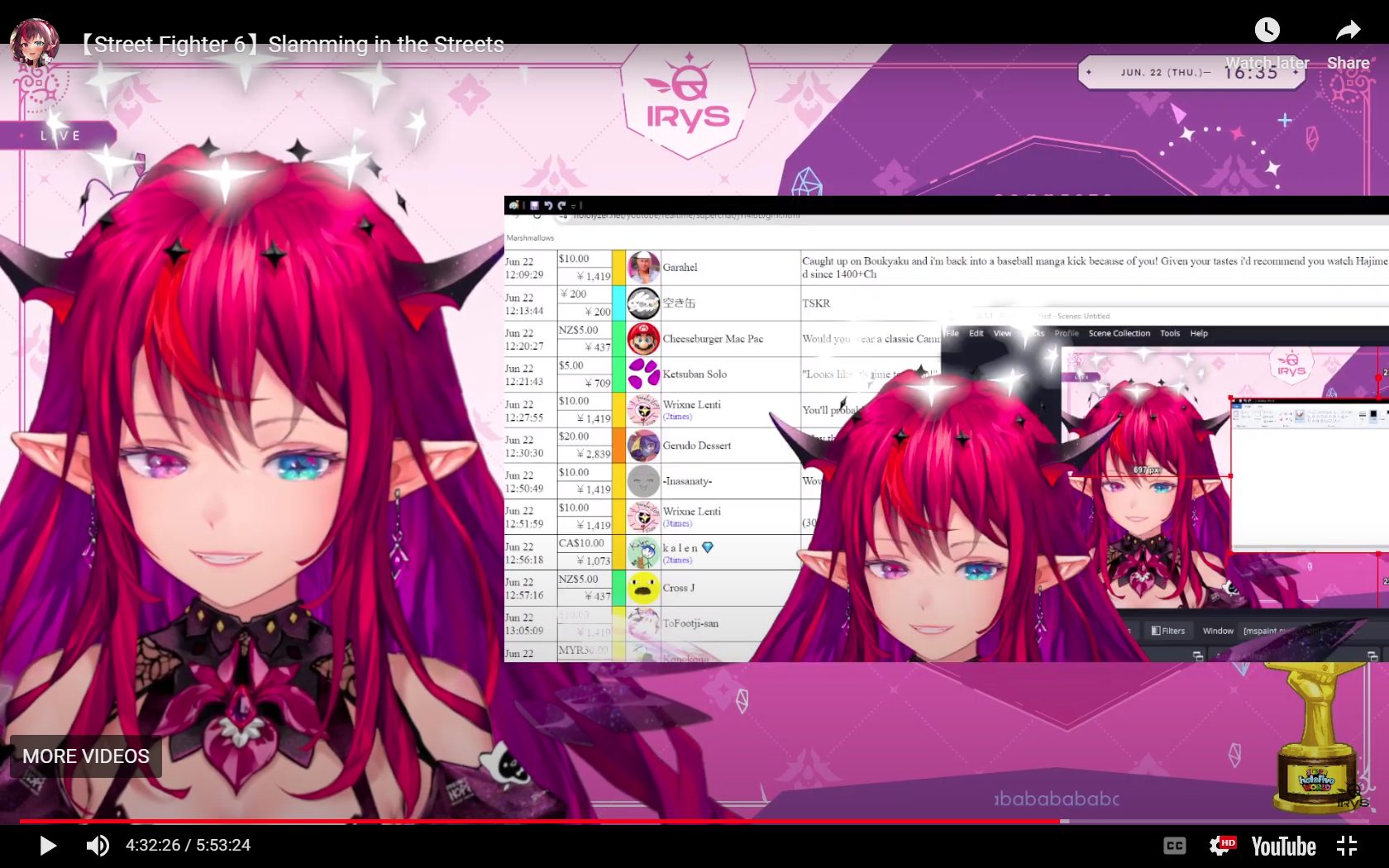Play the video

tap(48, 846)
